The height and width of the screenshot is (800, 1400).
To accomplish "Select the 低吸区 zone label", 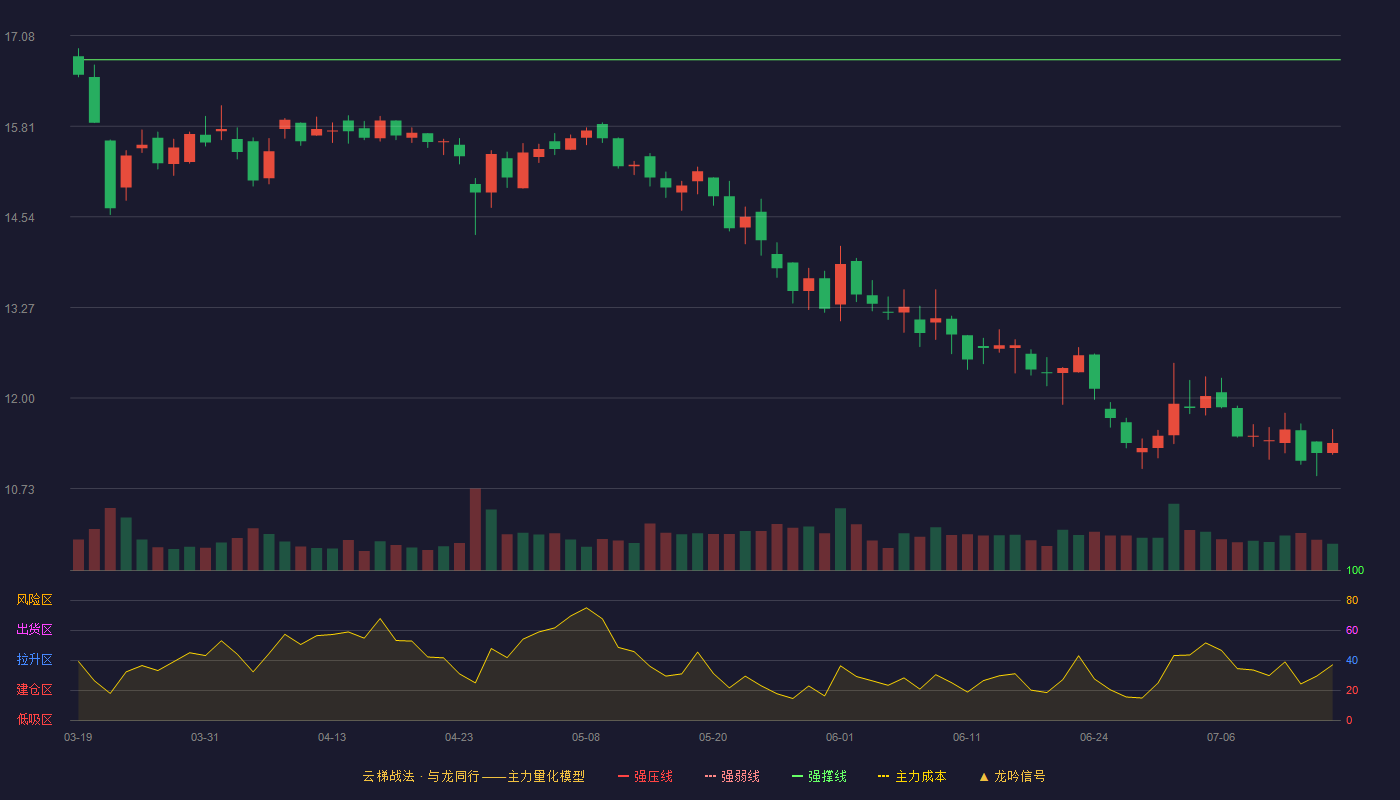I will pyautogui.click(x=34, y=719).
